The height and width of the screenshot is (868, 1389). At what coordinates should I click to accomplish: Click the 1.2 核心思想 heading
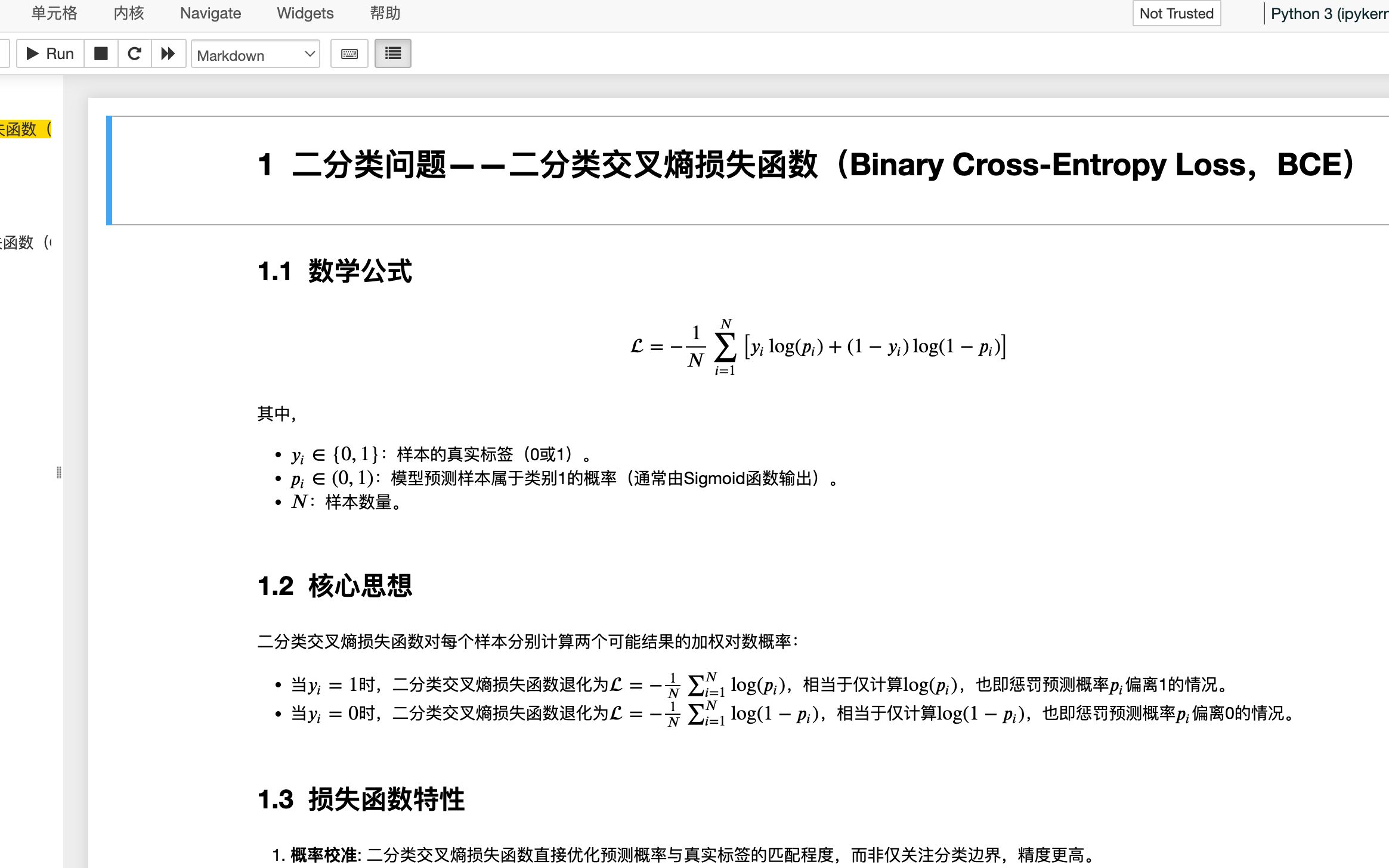(335, 586)
